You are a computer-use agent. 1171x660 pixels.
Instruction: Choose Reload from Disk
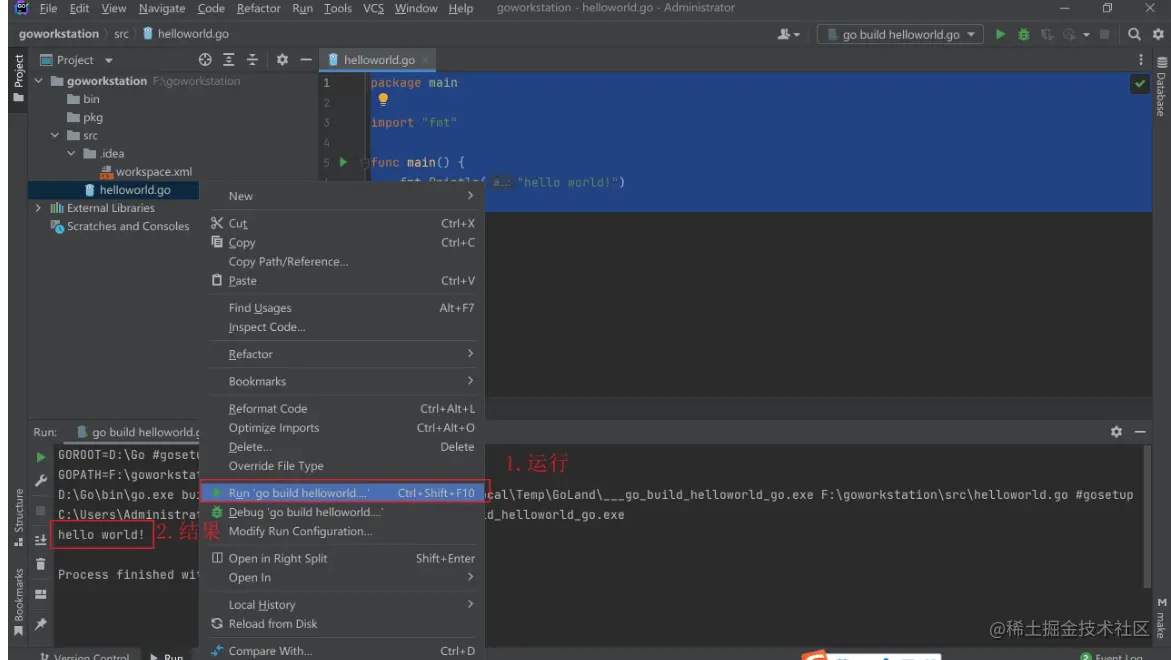coord(344,623)
